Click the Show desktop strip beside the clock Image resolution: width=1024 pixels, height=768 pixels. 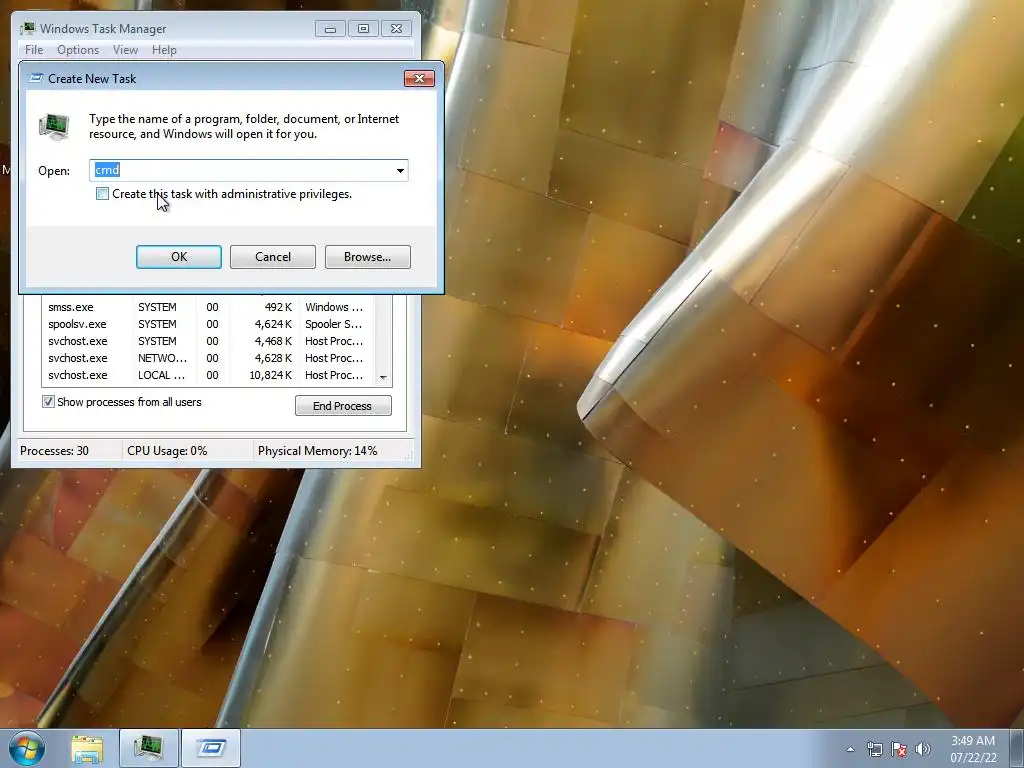[x=1017, y=748]
